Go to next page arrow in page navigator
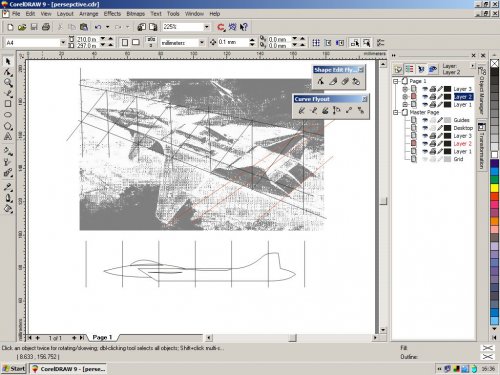 pyautogui.click(x=74, y=338)
